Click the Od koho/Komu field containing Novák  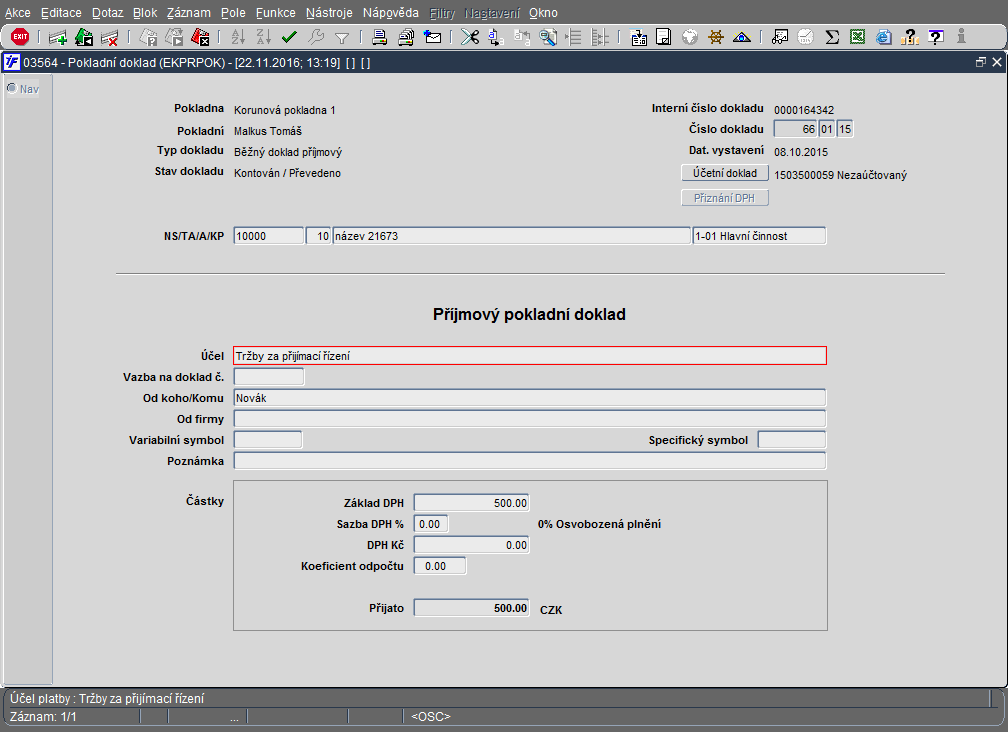pyautogui.click(x=530, y=398)
